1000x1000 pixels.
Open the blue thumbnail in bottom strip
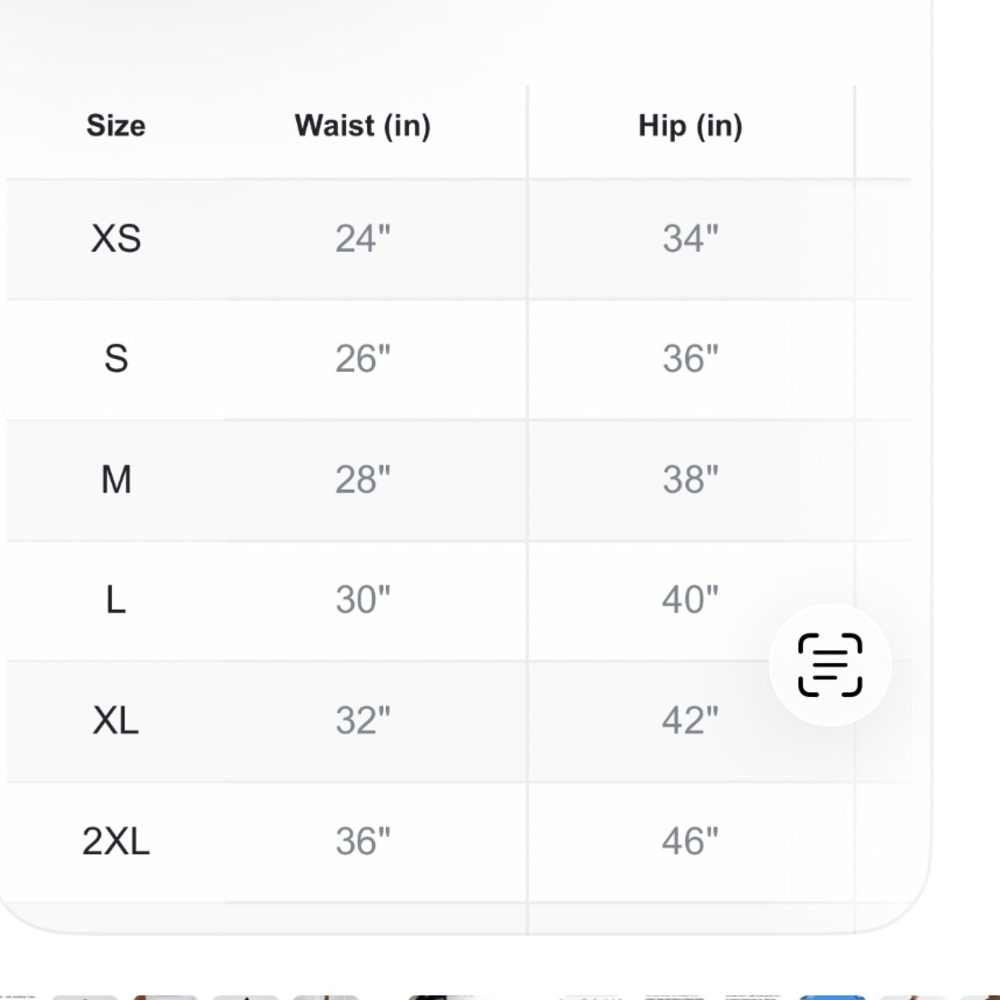832,996
